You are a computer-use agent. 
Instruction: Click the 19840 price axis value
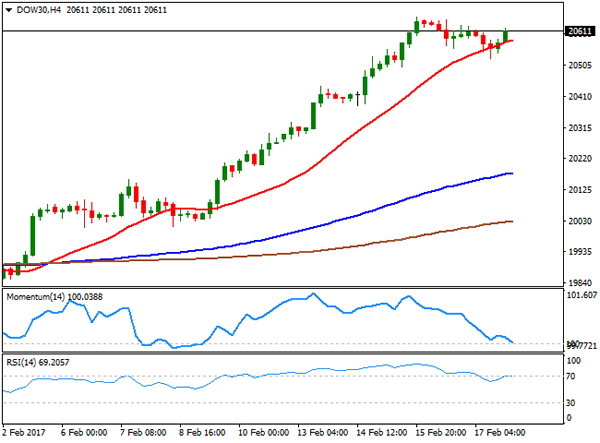click(x=580, y=283)
